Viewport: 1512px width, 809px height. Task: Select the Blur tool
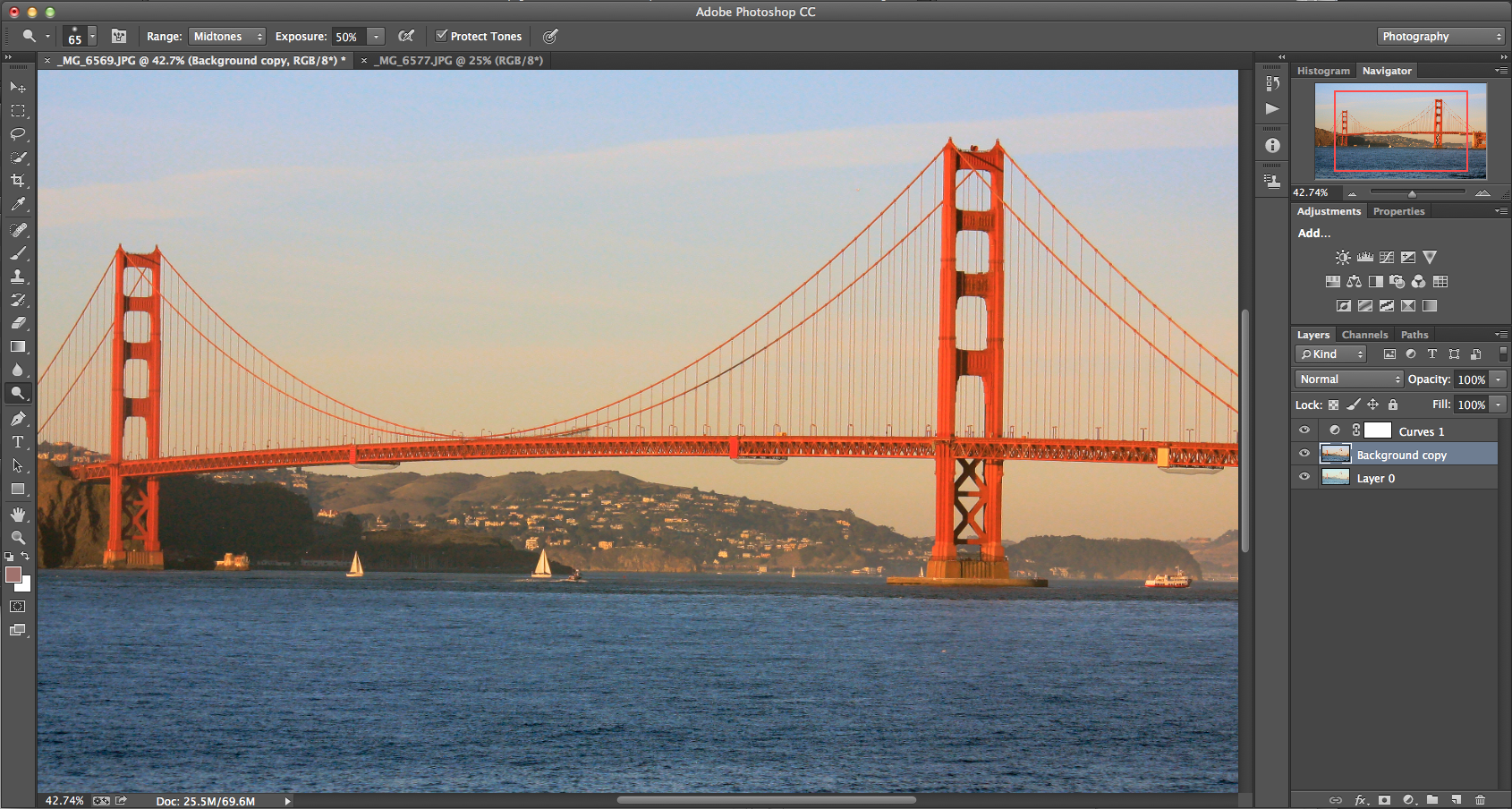point(18,370)
